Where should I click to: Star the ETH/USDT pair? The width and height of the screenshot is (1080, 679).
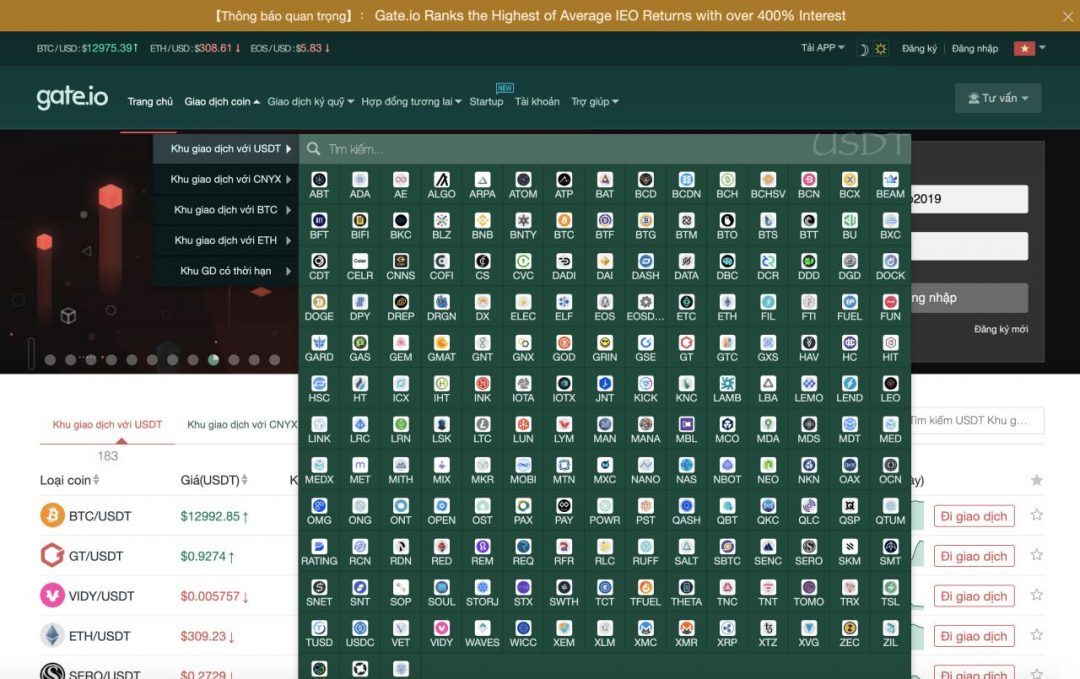click(x=1037, y=635)
